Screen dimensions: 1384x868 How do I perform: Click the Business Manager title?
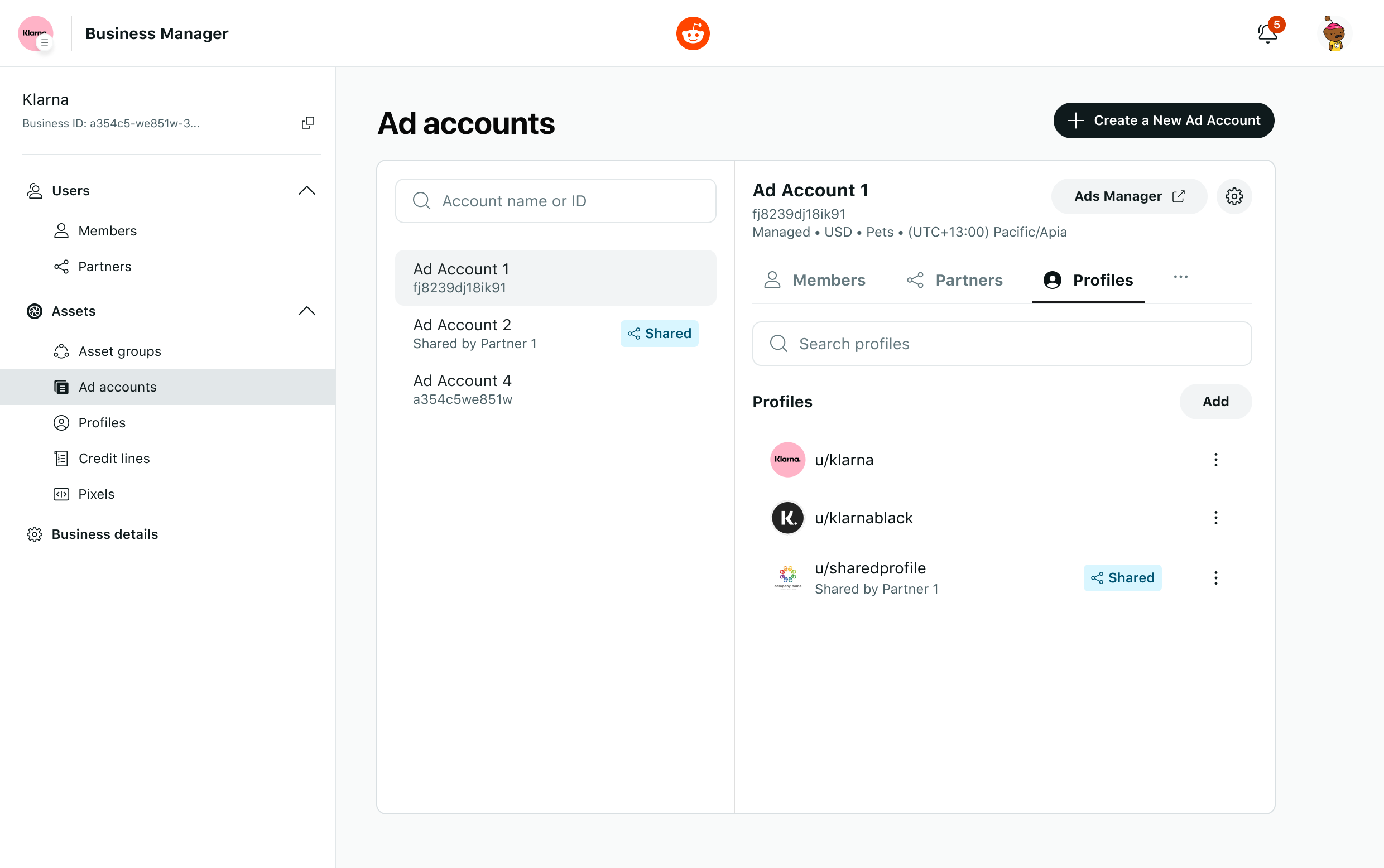157,33
